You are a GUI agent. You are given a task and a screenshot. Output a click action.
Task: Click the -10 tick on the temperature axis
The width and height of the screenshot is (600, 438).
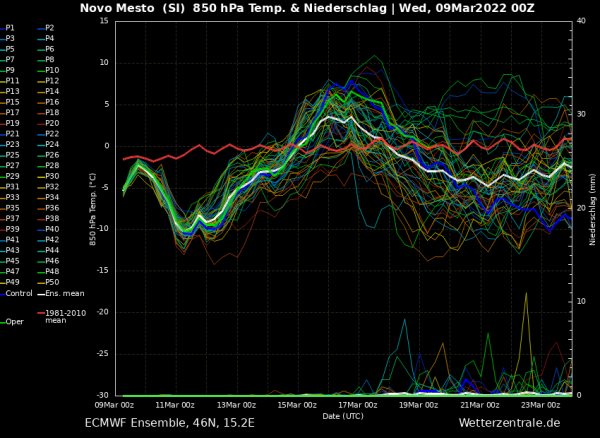coord(103,229)
